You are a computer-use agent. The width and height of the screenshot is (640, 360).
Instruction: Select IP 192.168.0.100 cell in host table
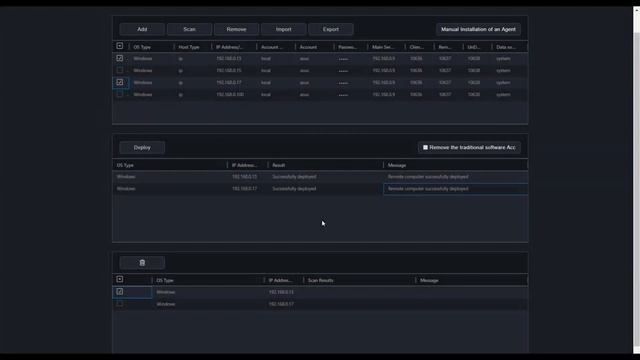230,95
